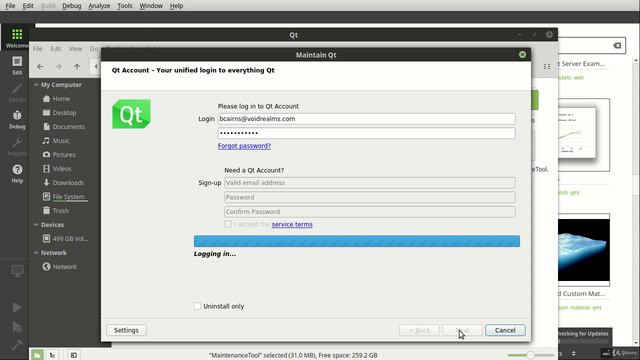Close the Maintain Qt dialog
Image resolution: width=640 pixels, height=360 pixels.
(x=522, y=55)
